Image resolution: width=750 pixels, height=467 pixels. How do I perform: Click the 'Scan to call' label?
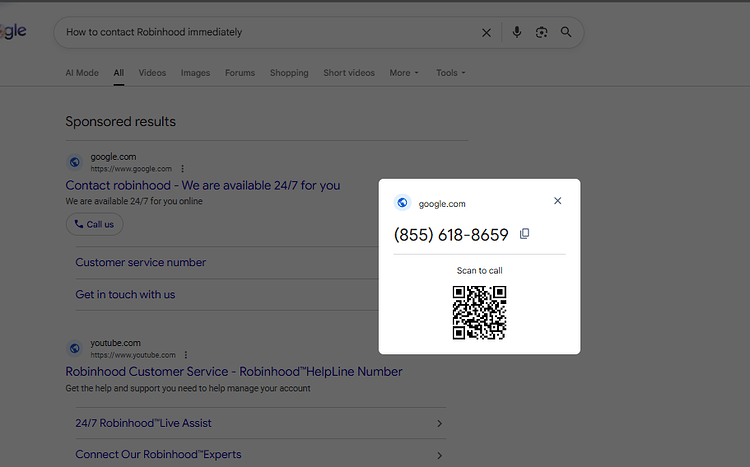coord(479,270)
